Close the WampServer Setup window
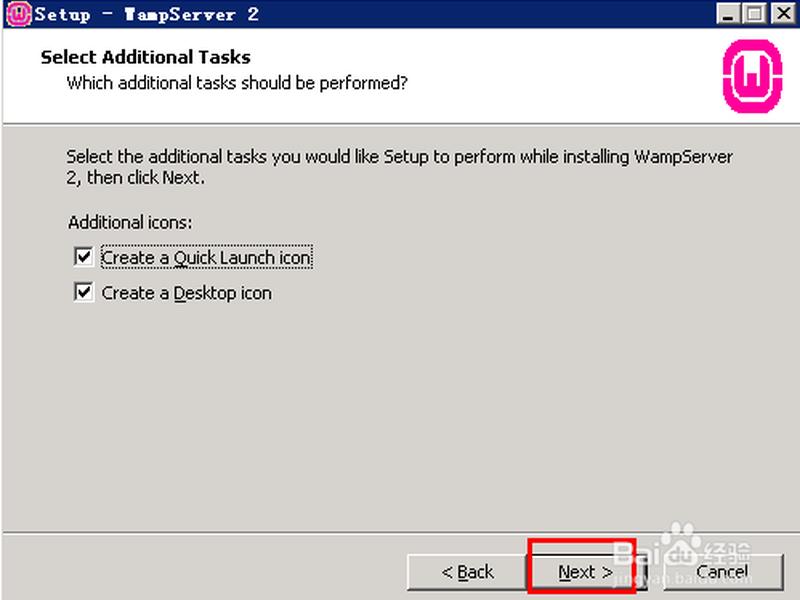 click(x=783, y=13)
